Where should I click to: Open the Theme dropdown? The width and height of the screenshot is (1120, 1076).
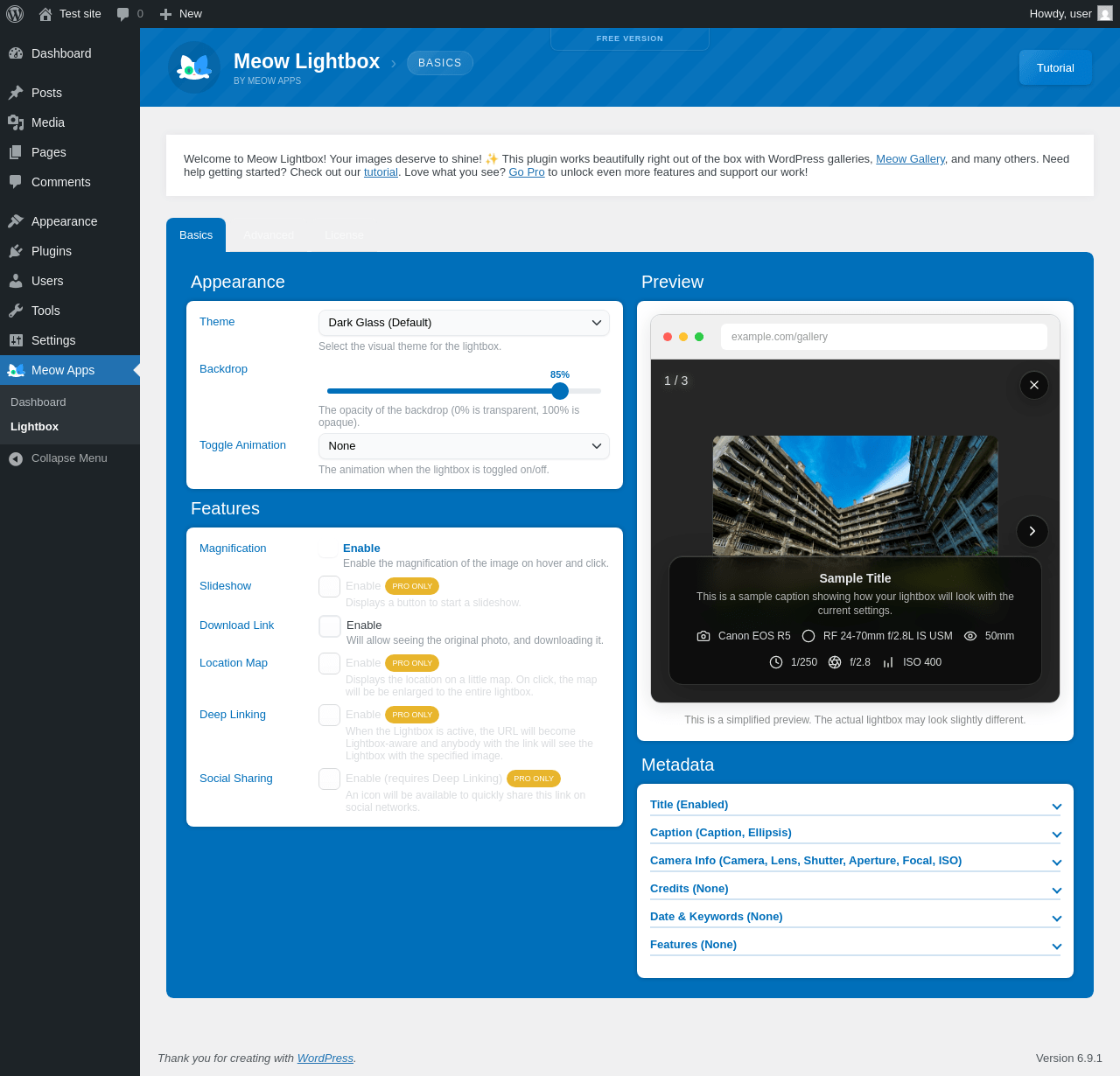pos(464,323)
